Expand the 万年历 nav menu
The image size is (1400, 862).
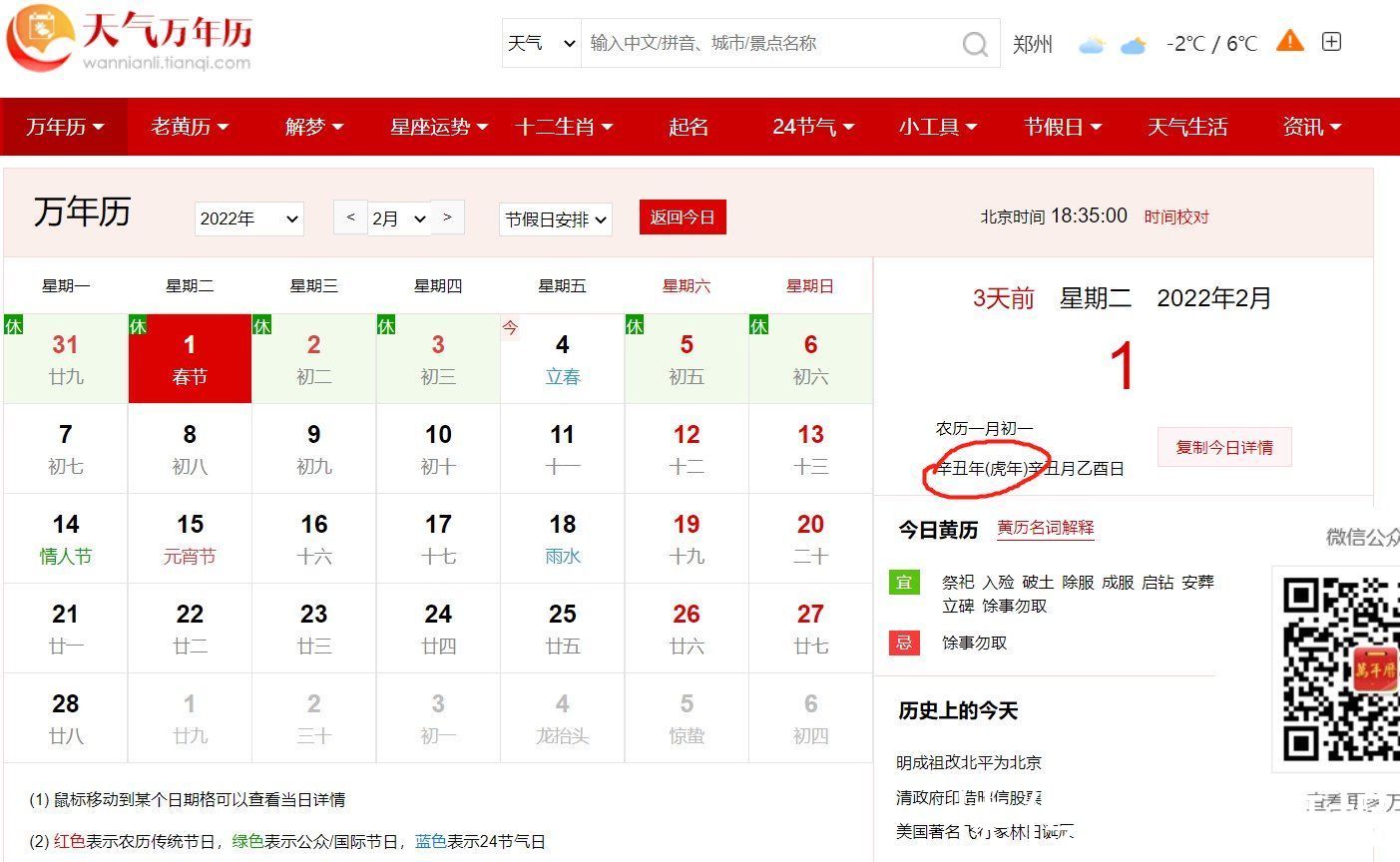tap(65, 127)
